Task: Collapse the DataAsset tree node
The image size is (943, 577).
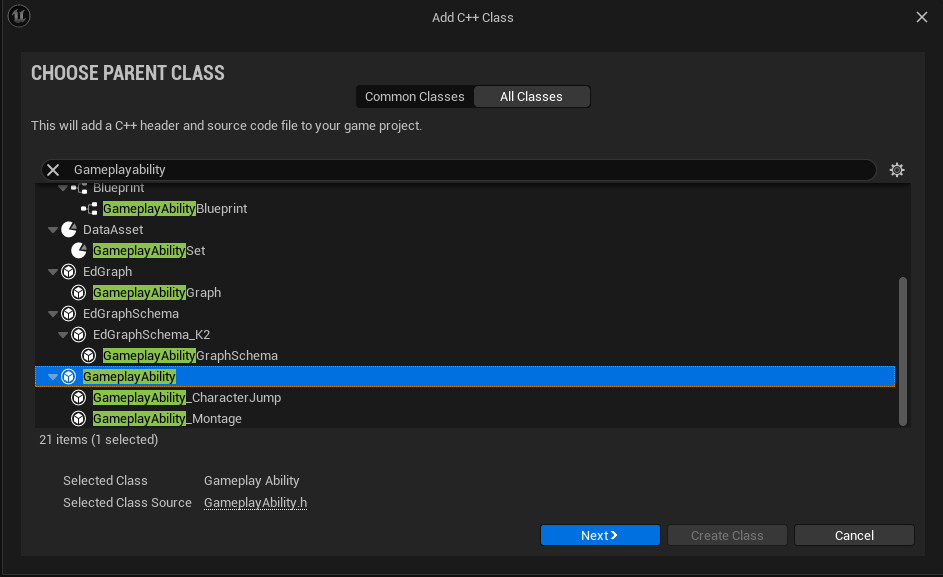Action: (53, 230)
